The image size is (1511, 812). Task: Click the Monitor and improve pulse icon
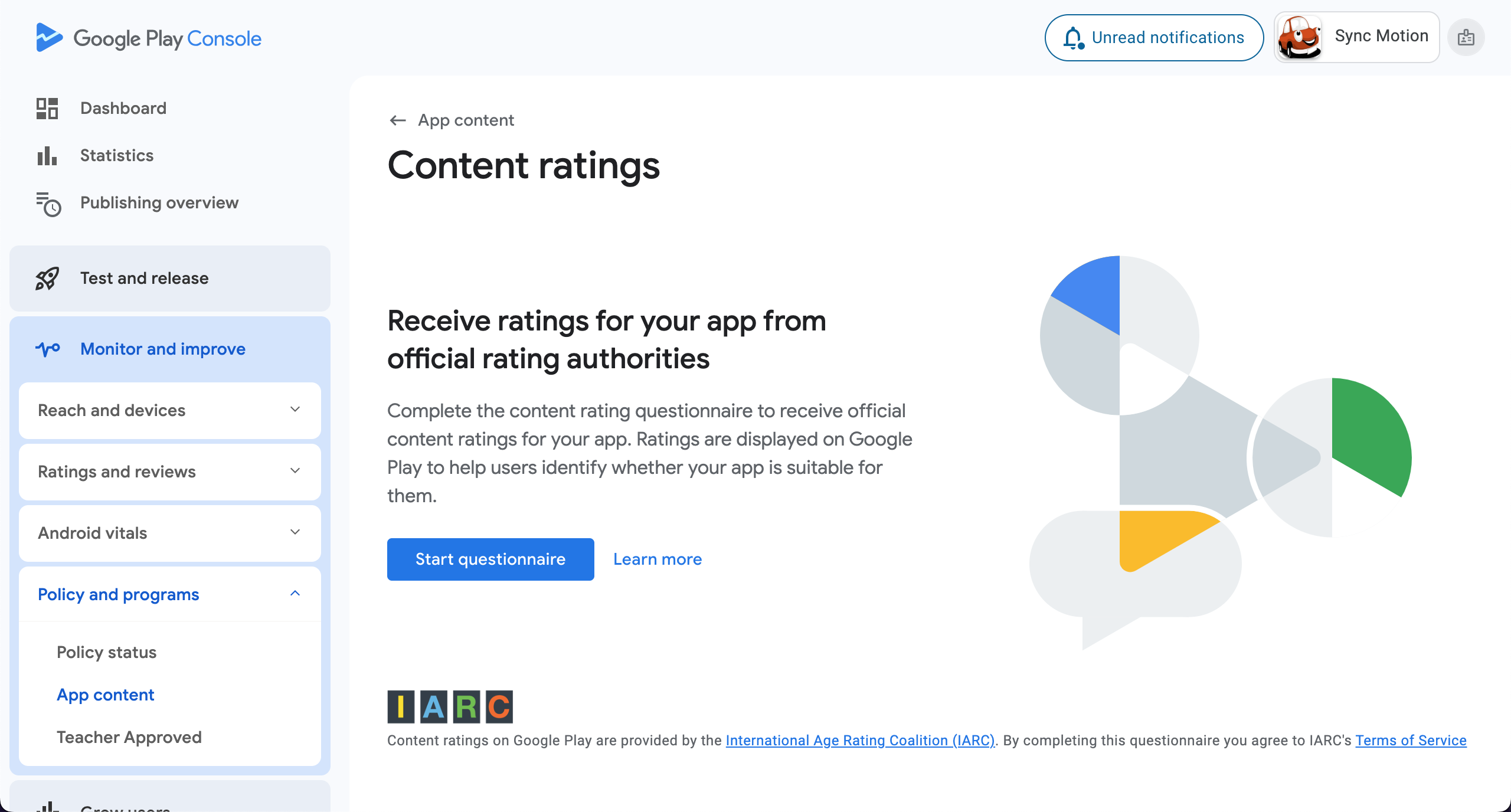(x=48, y=349)
